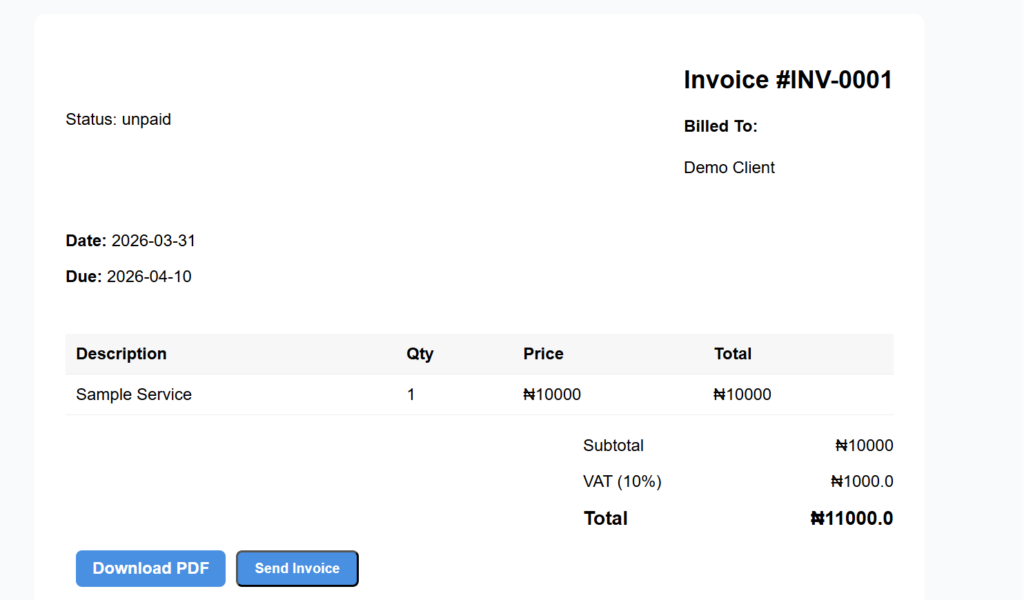Click the Description column header
This screenshot has width=1024, height=600.
121,354
